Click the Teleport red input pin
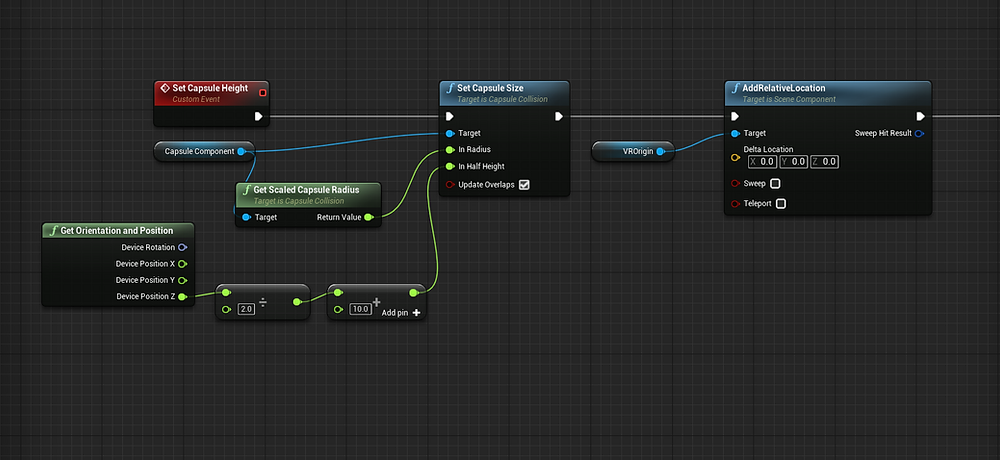The width and height of the screenshot is (1000, 460). click(x=735, y=204)
